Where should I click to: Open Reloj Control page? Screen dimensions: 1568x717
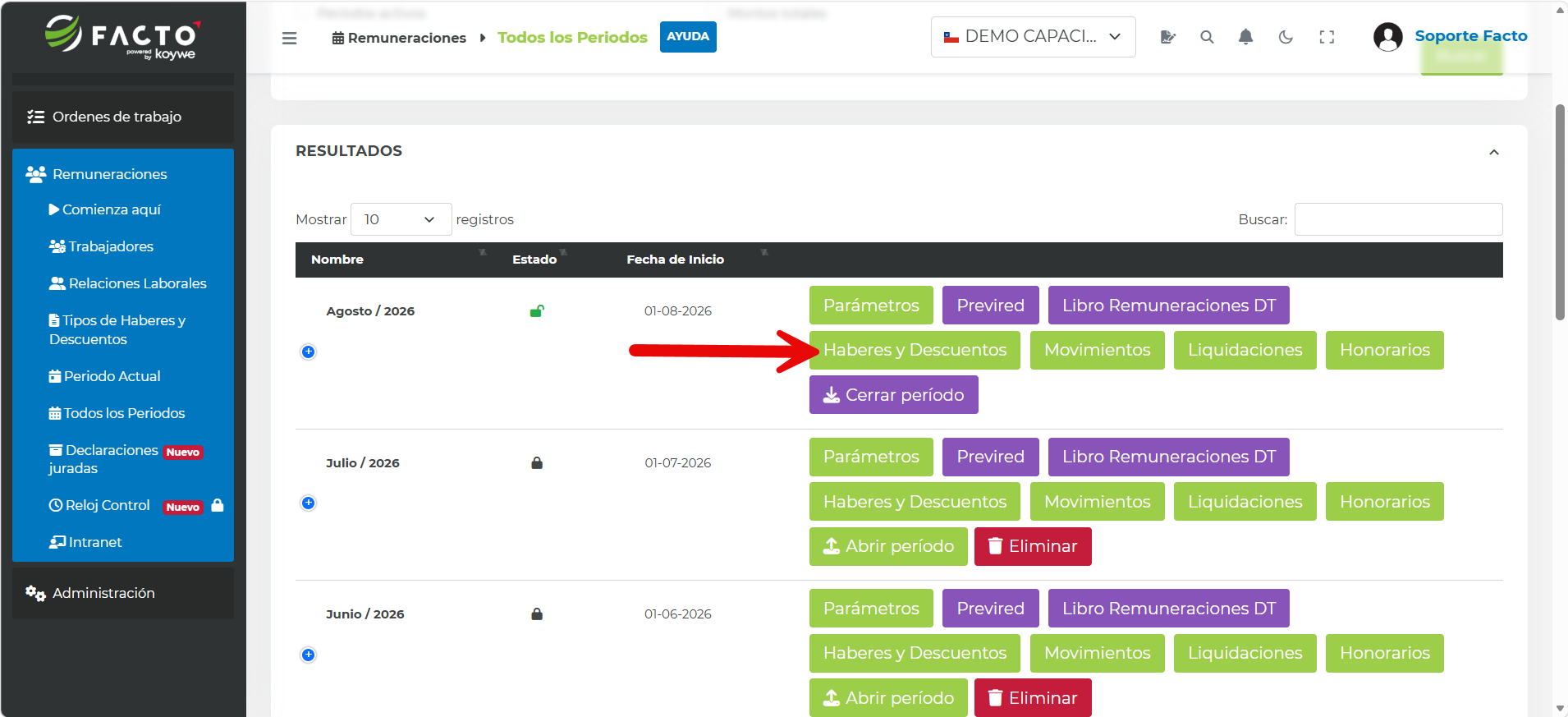(x=99, y=505)
